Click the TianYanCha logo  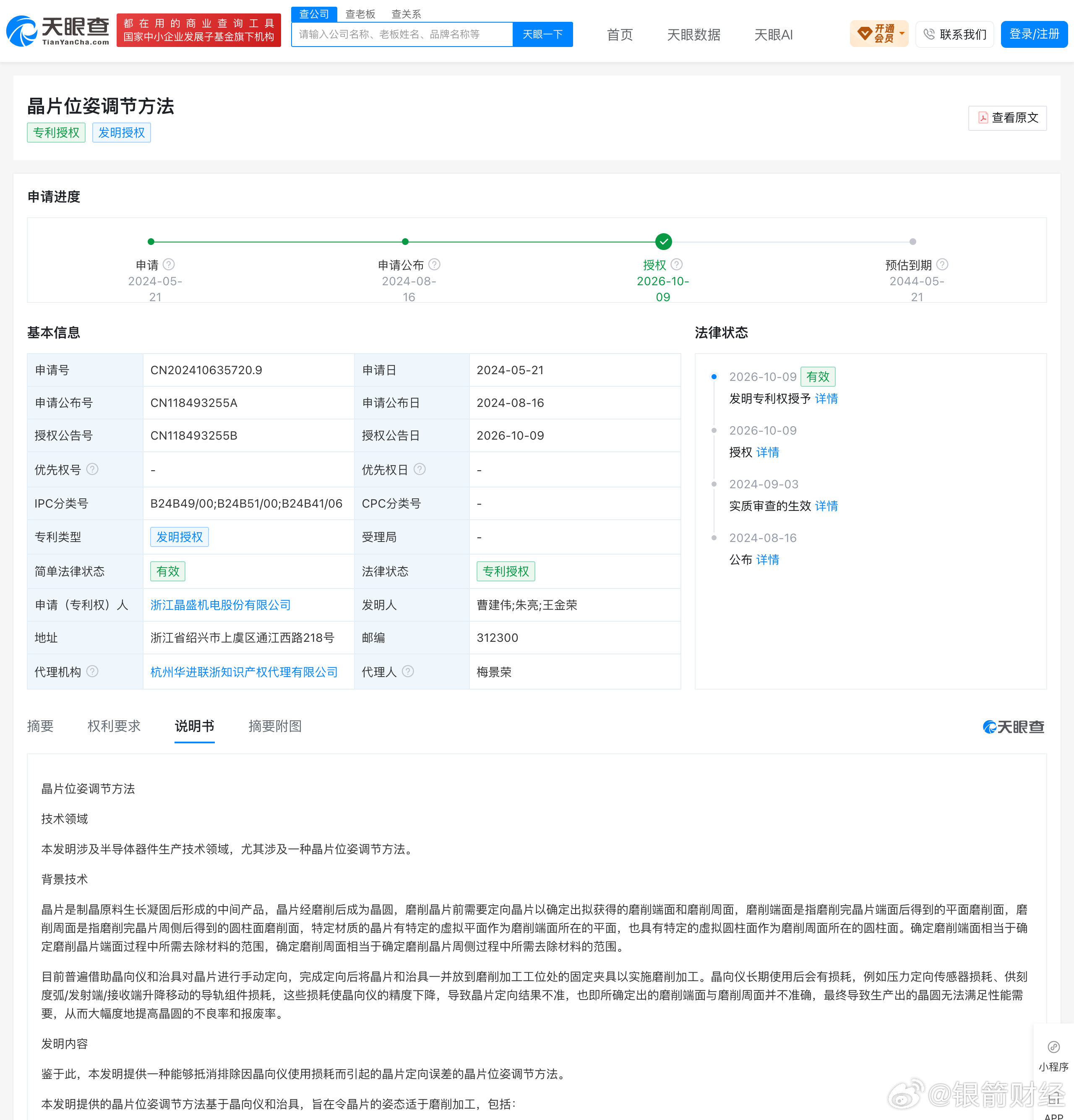57,31
